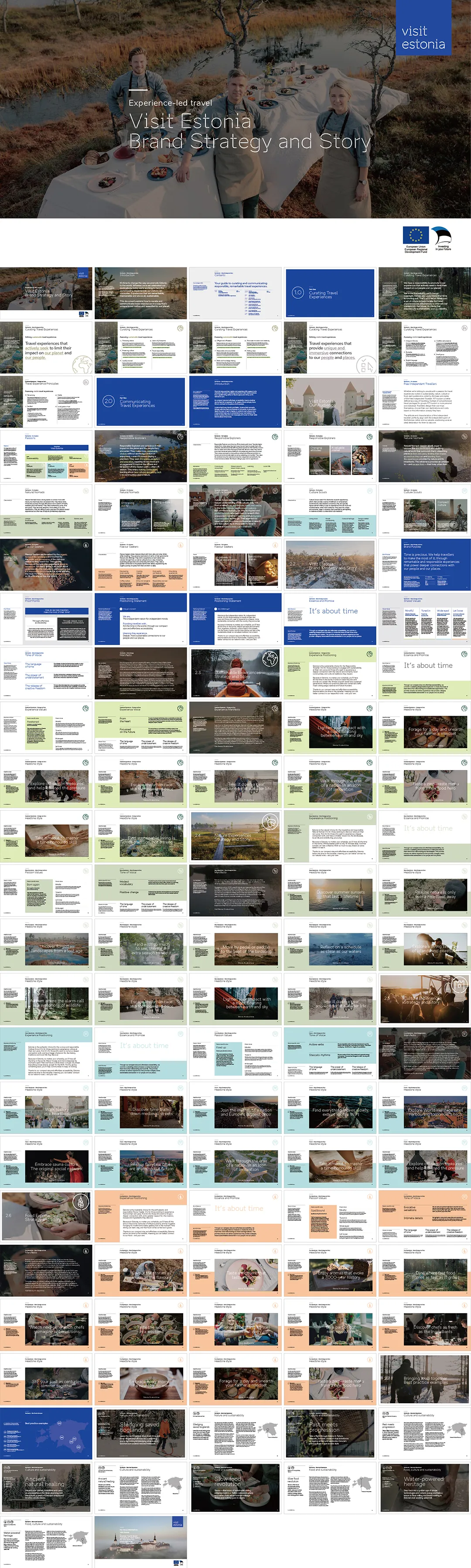Select 'Bringing it all together' best practice slide
This screenshot has height=1568, width=471.
pyautogui.click(x=424, y=1378)
